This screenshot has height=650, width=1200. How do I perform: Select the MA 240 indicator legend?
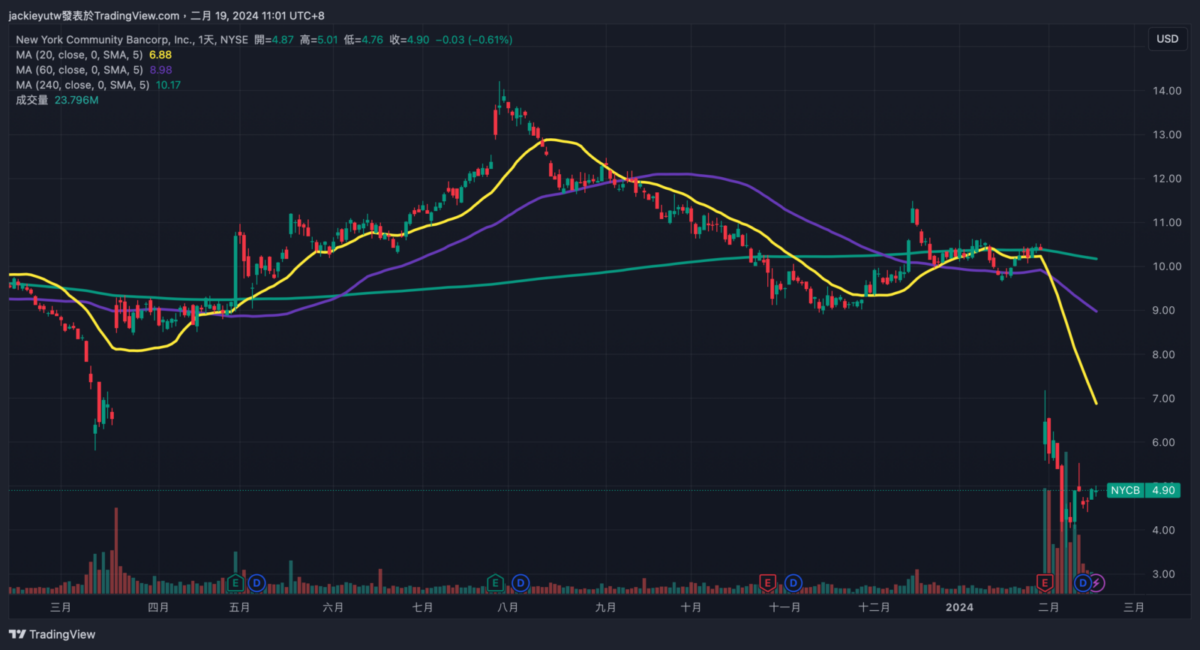(83, 85)
